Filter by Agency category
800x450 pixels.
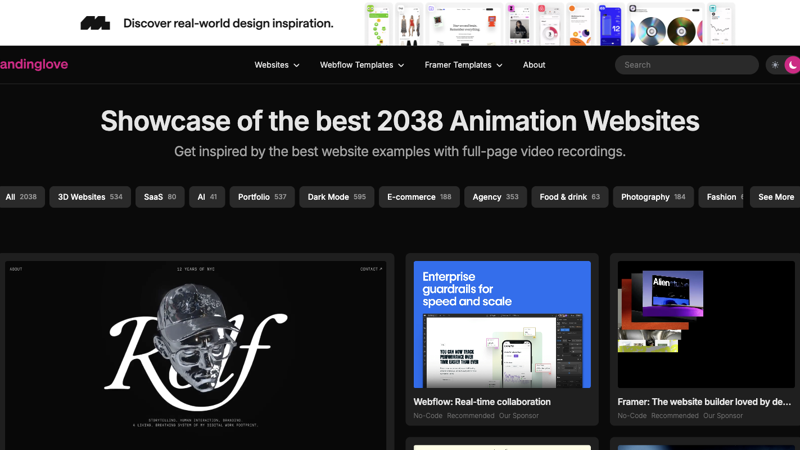click(495, 197)
